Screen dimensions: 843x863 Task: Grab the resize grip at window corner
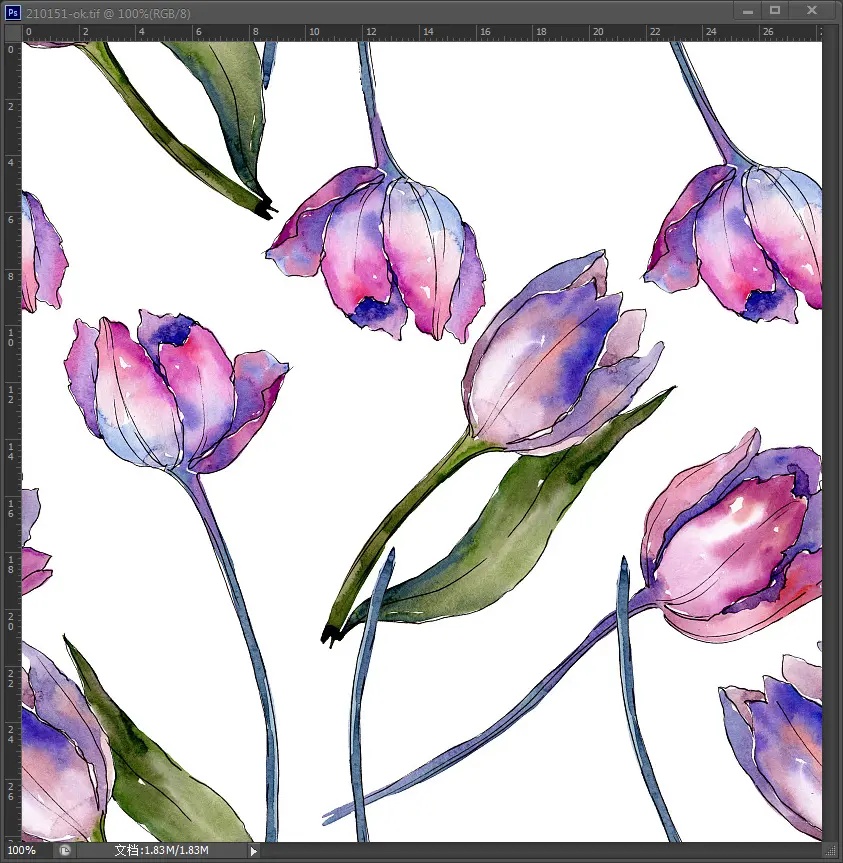(x=829, y=850)
